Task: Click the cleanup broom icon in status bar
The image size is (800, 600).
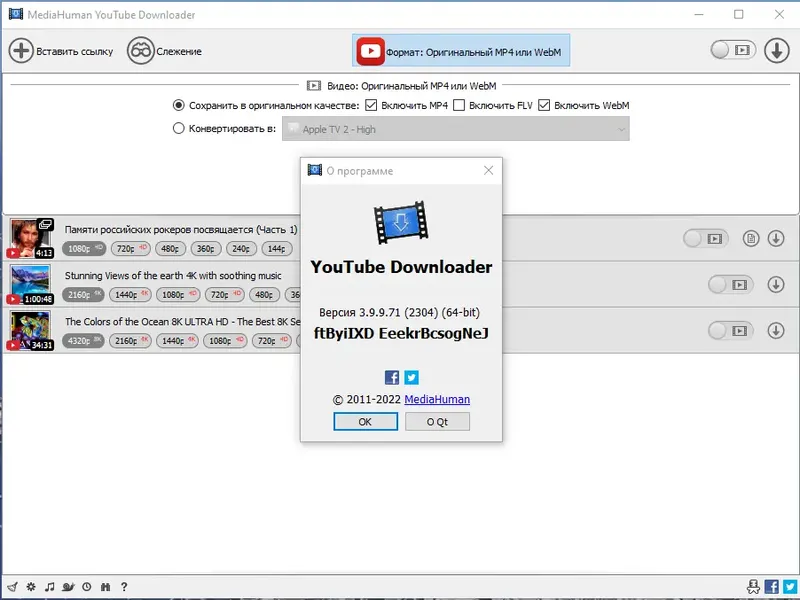Action: click(x=11, y=589)
